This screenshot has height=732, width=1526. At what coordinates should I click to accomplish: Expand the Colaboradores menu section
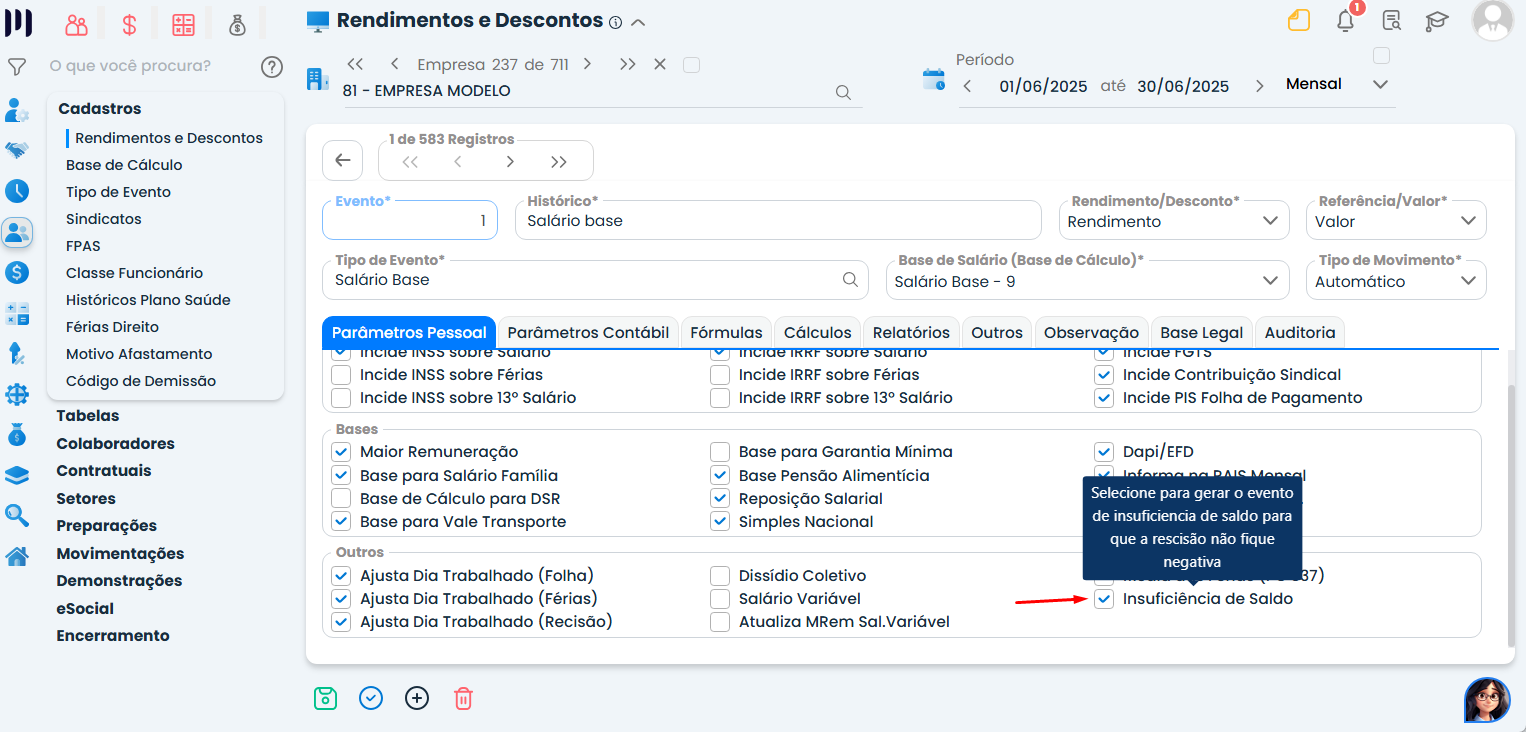click(x=115, y=443)
